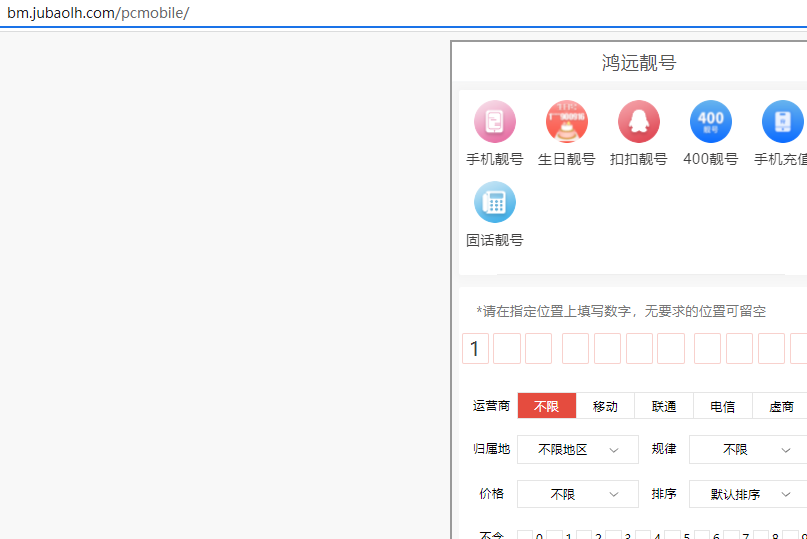Image resolution: width=807 pixels, height=539 pixels.
Task: Open the 手机靓号 category icon
Action: 494,122
